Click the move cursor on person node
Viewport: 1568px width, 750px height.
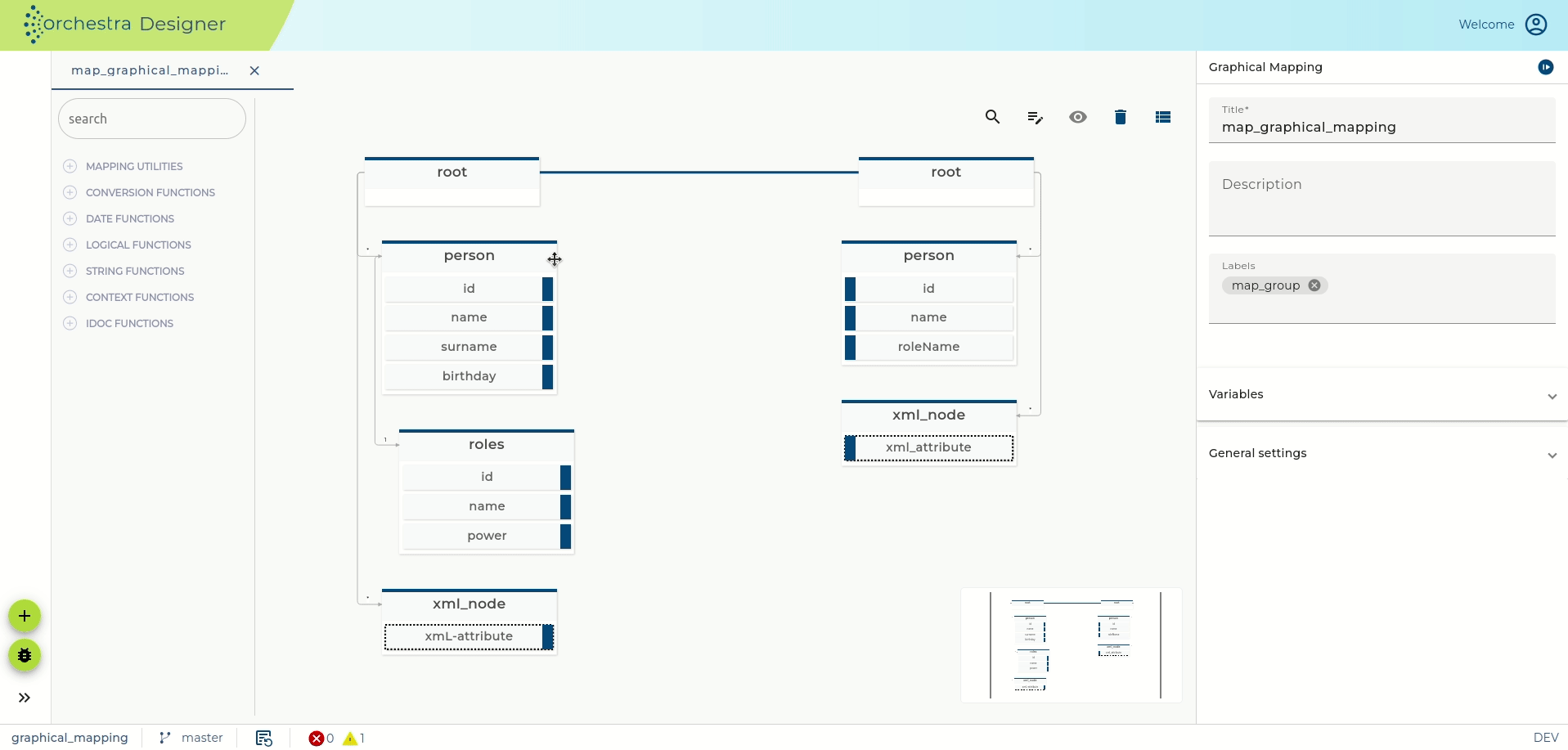pyautogui.click(x=555, y=259)
